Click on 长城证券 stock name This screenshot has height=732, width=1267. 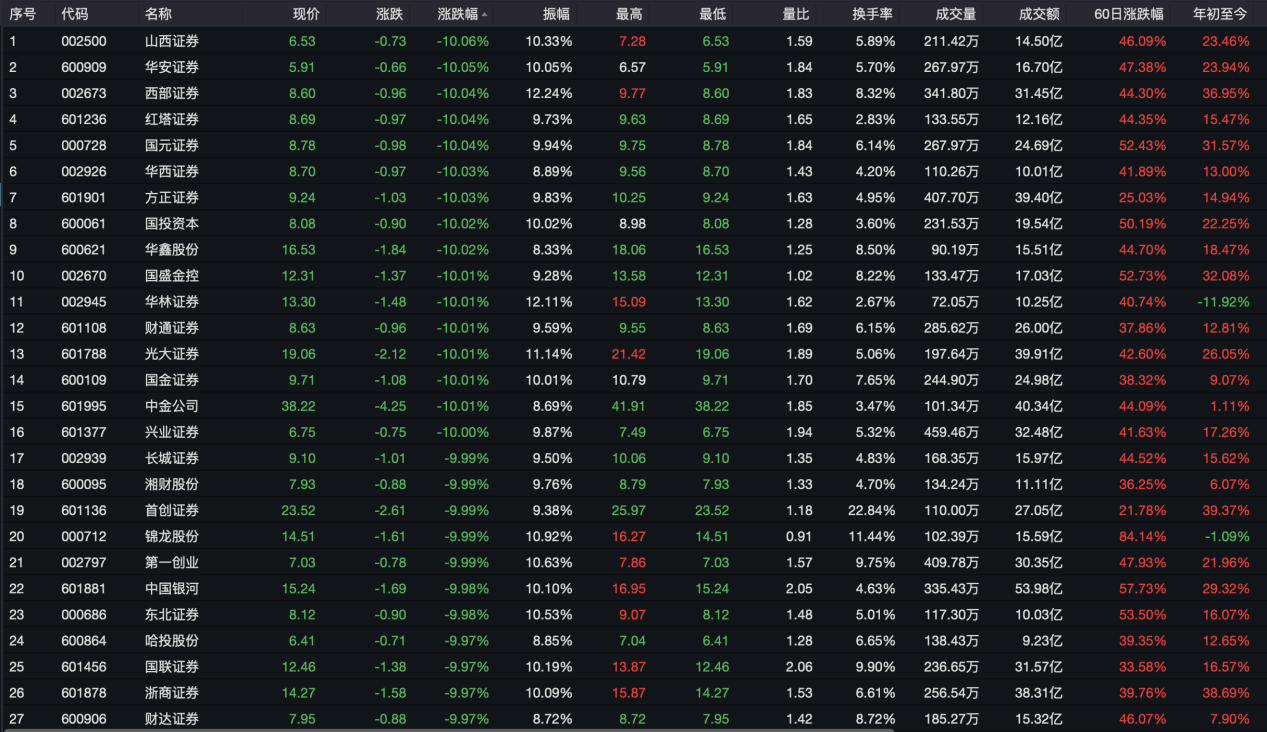172,457
